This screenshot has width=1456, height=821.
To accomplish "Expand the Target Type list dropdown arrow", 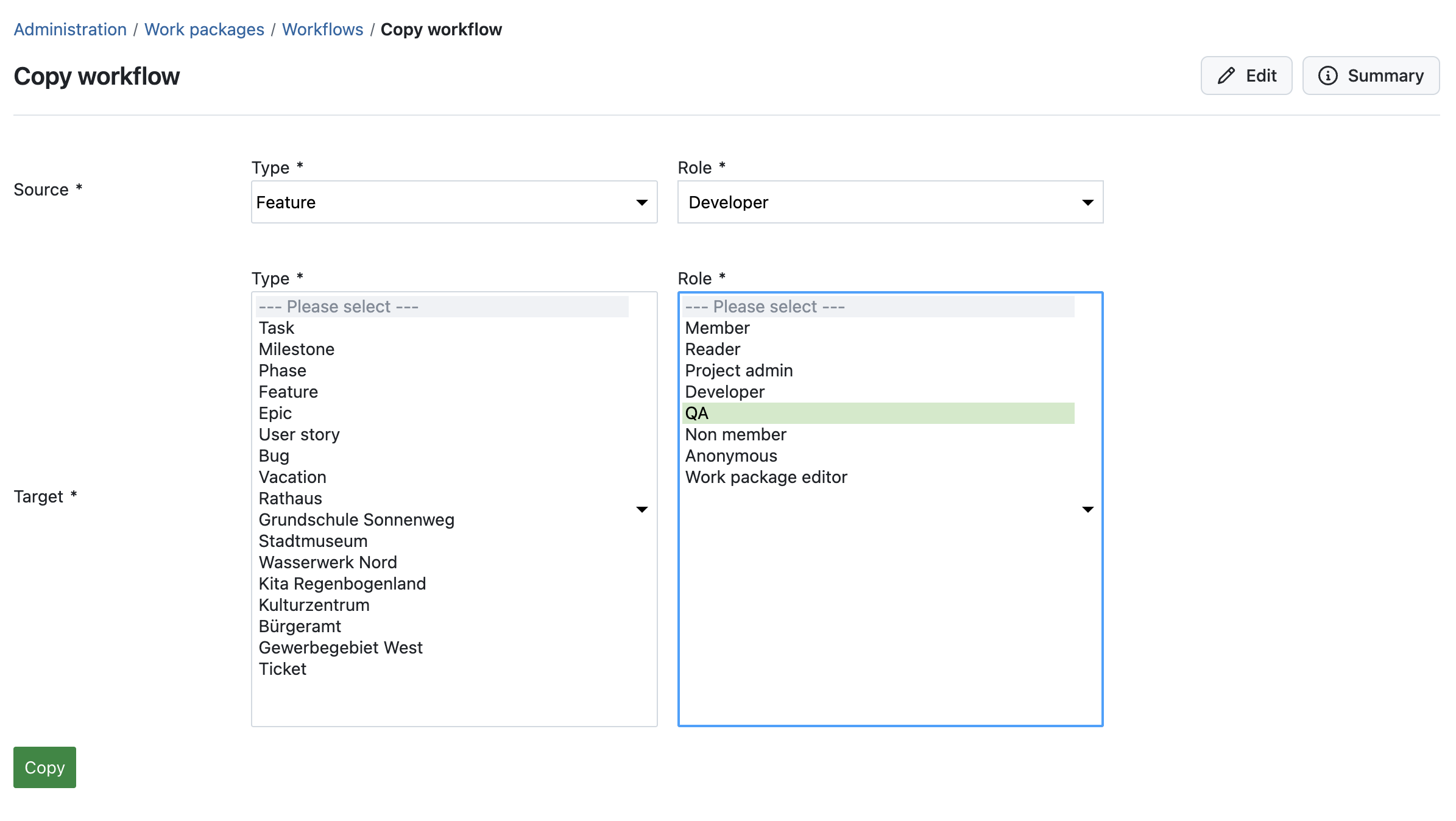I will point(642,509).
